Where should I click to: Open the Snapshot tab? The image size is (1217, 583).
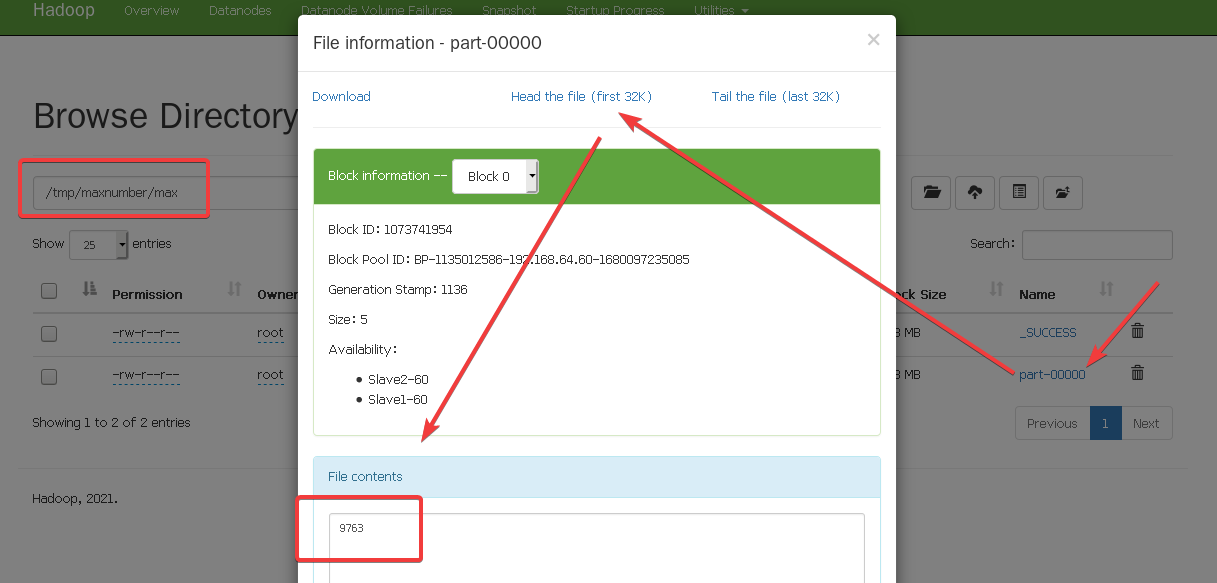pos(509,11)
